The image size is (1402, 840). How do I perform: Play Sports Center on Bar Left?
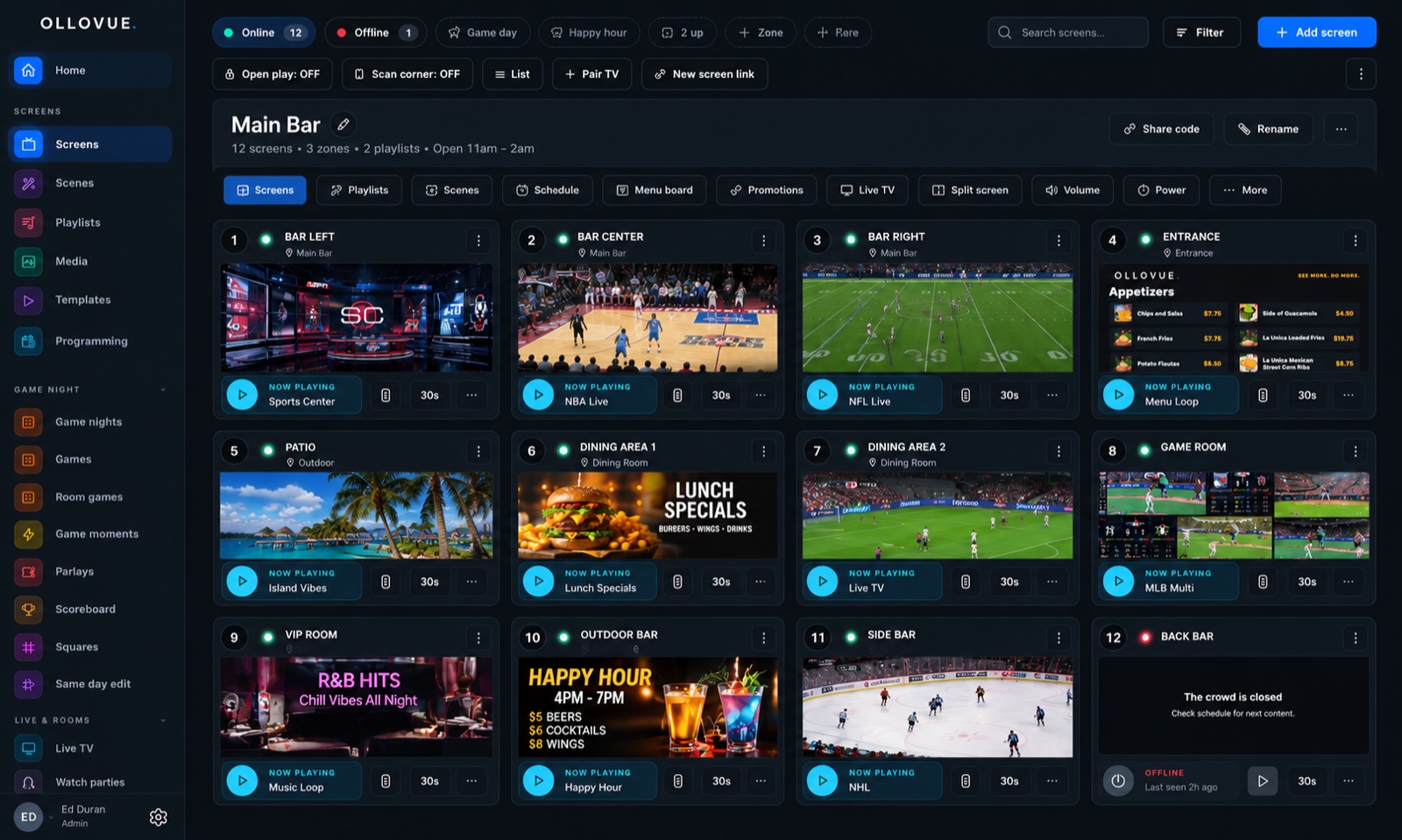[242, 394]
